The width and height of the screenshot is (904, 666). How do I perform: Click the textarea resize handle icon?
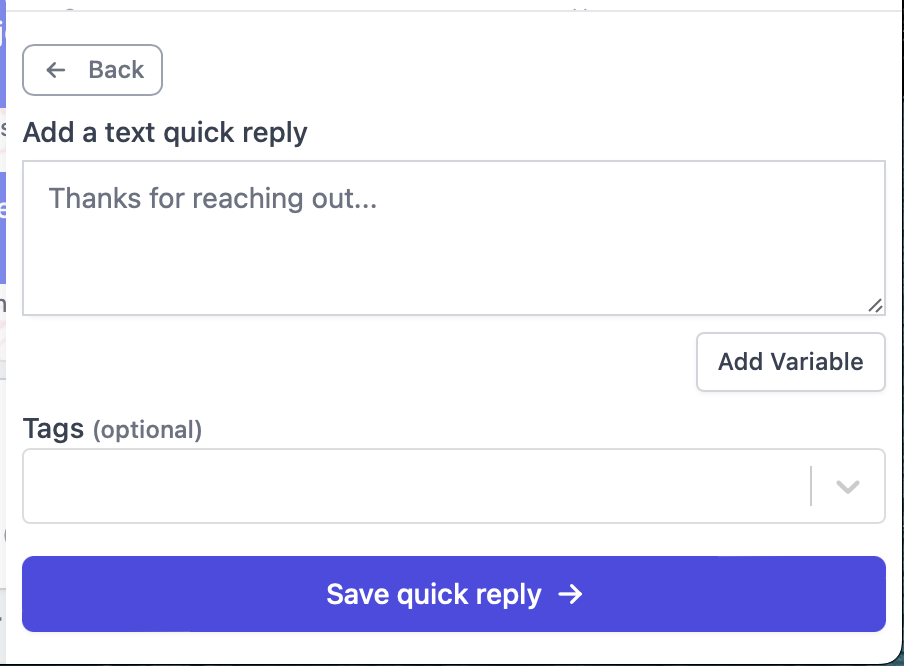(876, 305)
